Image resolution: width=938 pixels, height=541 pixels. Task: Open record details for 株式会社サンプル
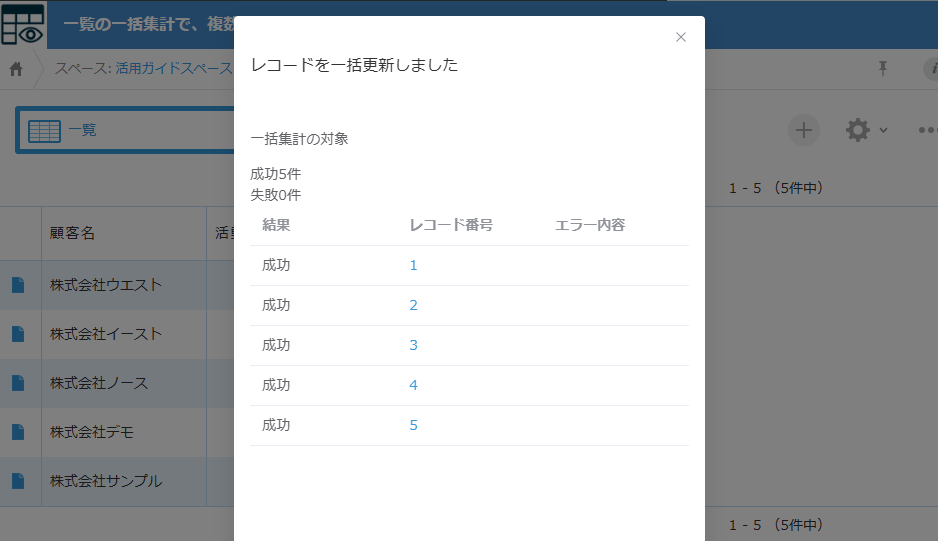(18, 481)
